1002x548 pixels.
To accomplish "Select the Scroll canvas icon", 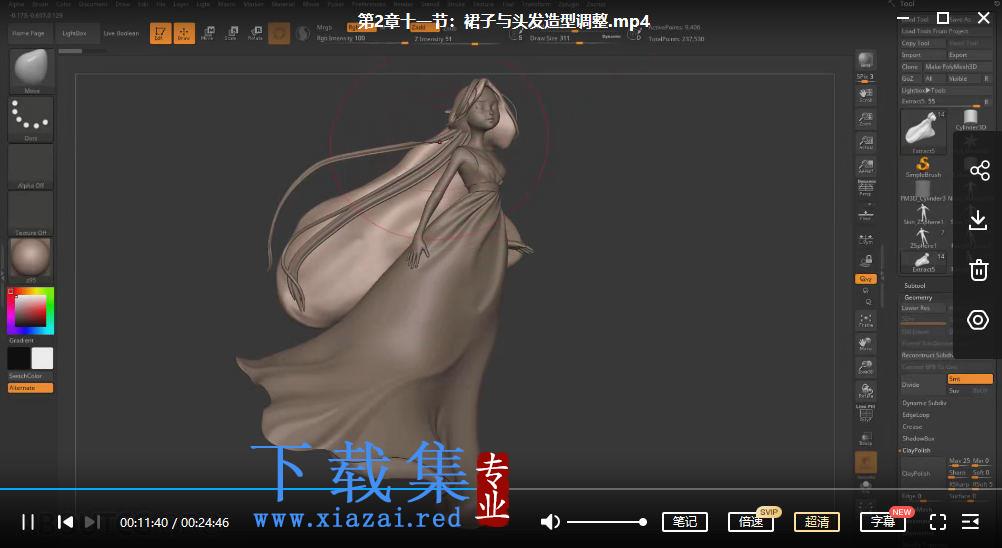I will 865,95.
